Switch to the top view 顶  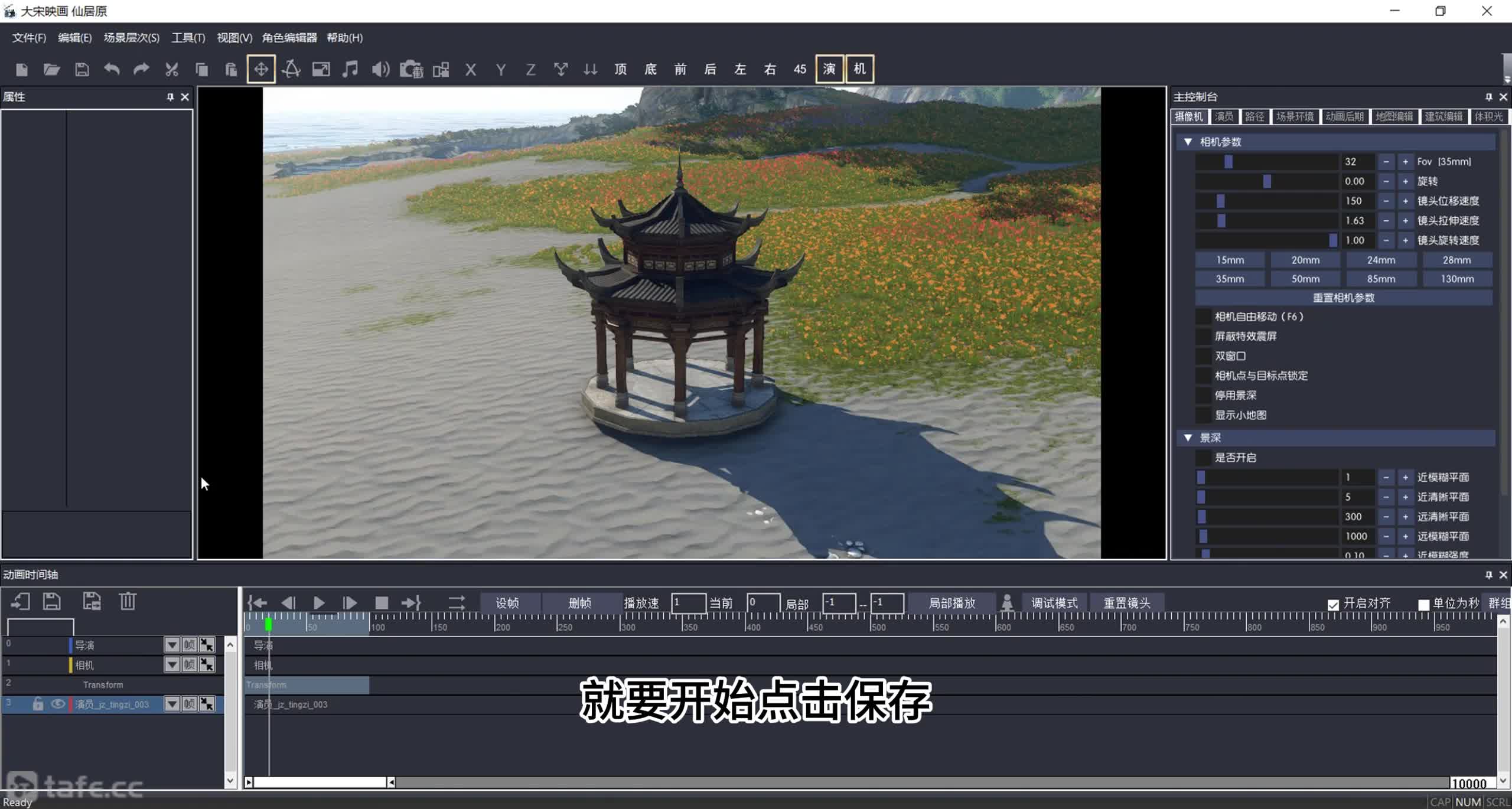pos(621,69)
